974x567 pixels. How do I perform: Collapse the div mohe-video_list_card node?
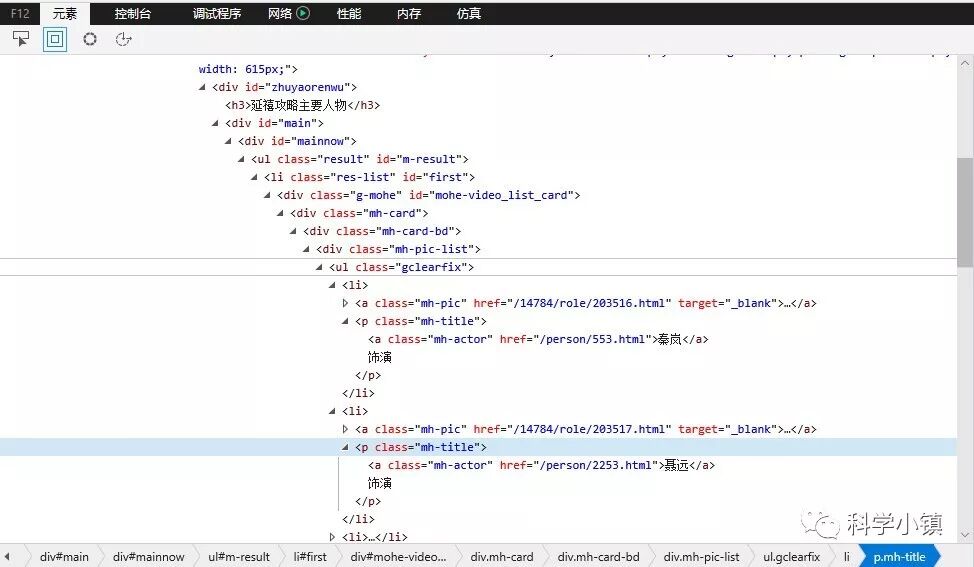[267, 195]
